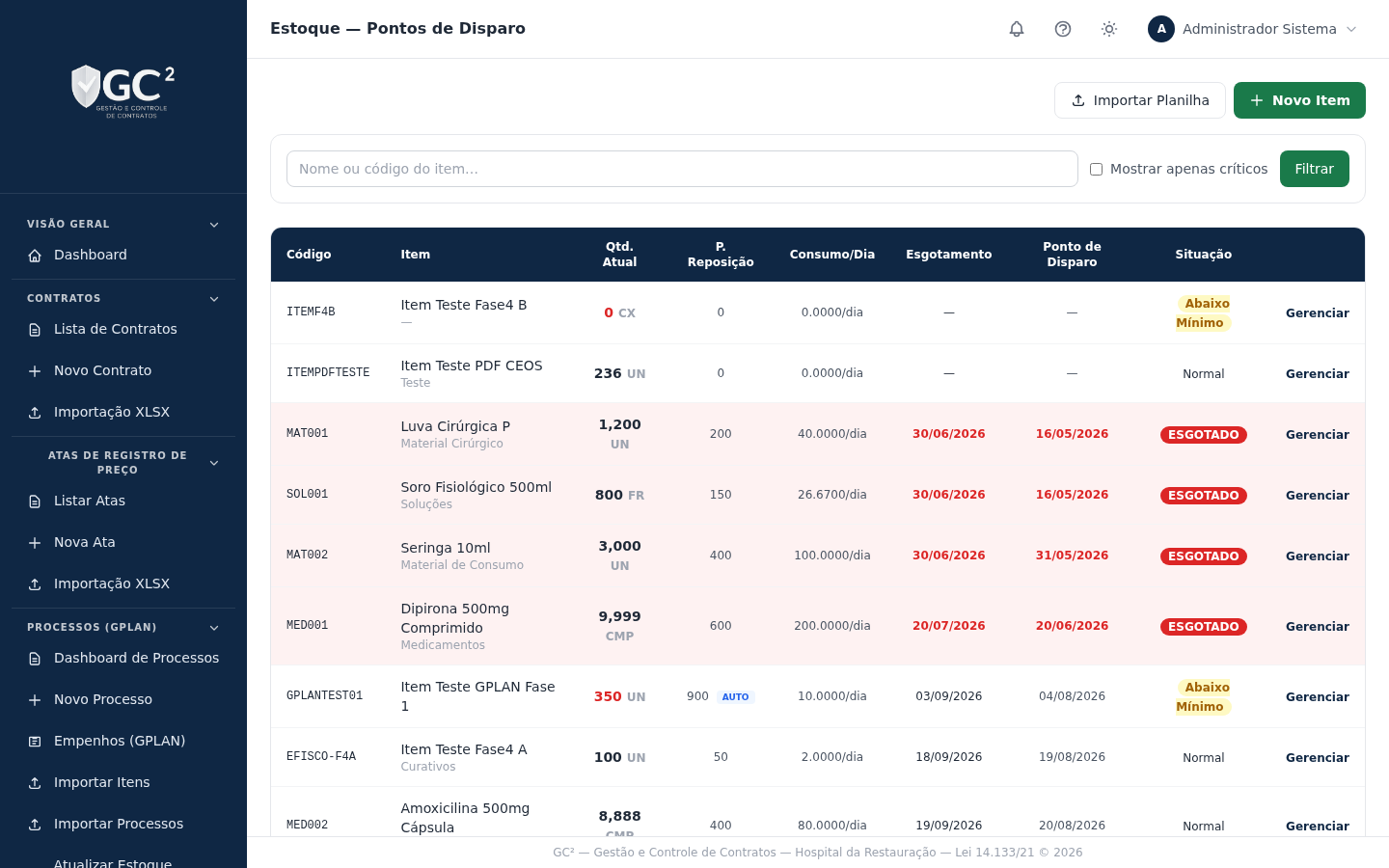Click Gerenciar for Dipirona 500mg Comprimido
1389x868 pixels.
(1317, 627)
